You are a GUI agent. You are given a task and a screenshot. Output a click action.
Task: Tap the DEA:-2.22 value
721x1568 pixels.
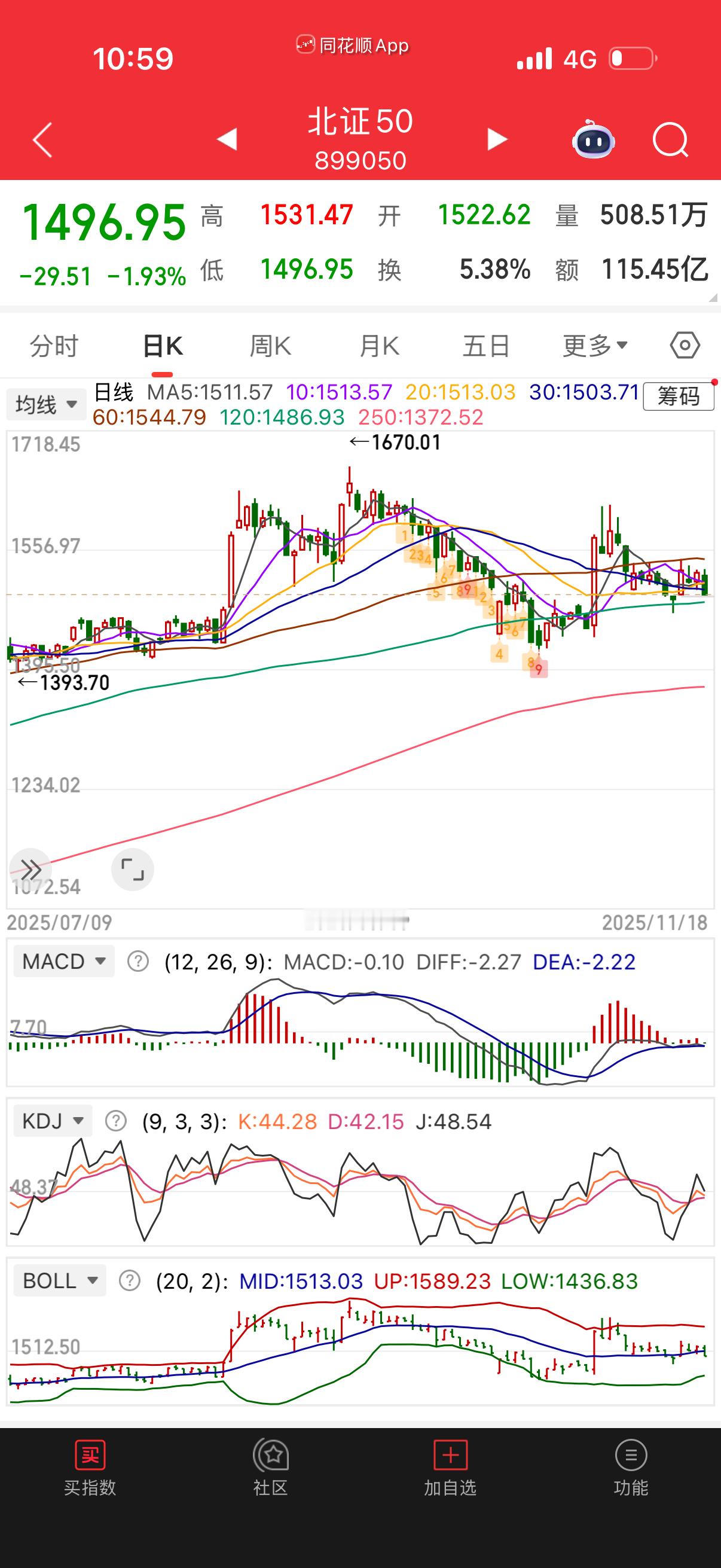pos(584,962)
